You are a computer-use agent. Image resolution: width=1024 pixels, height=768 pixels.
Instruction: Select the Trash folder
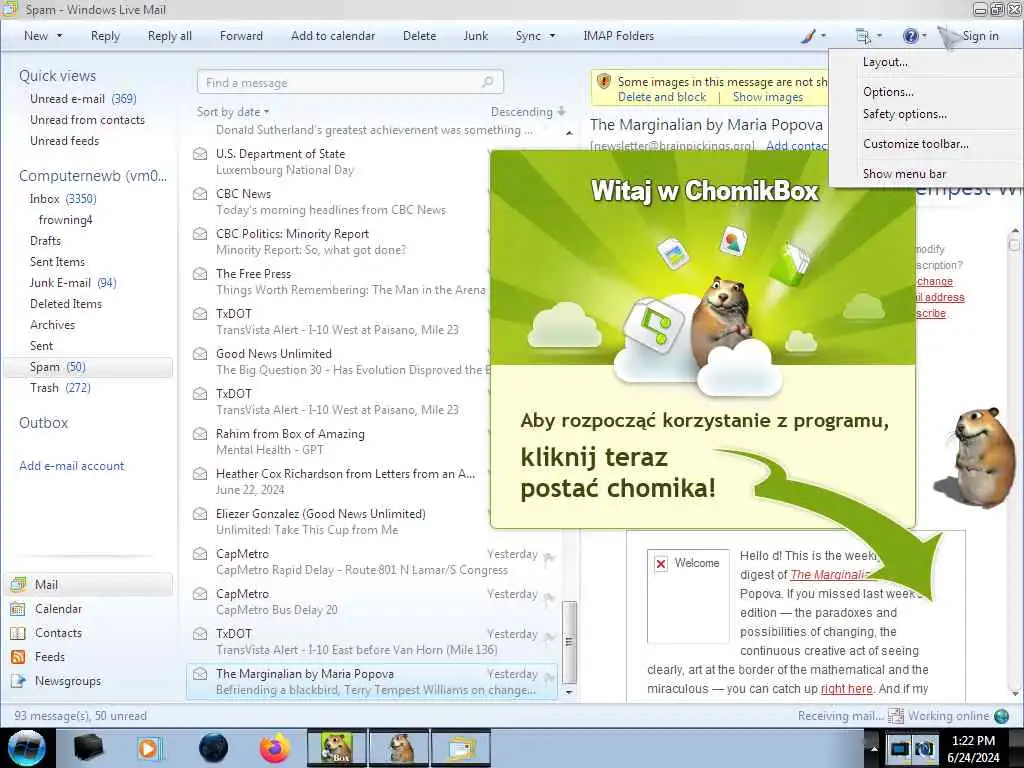pyautogui.click(x=60, y=388)
